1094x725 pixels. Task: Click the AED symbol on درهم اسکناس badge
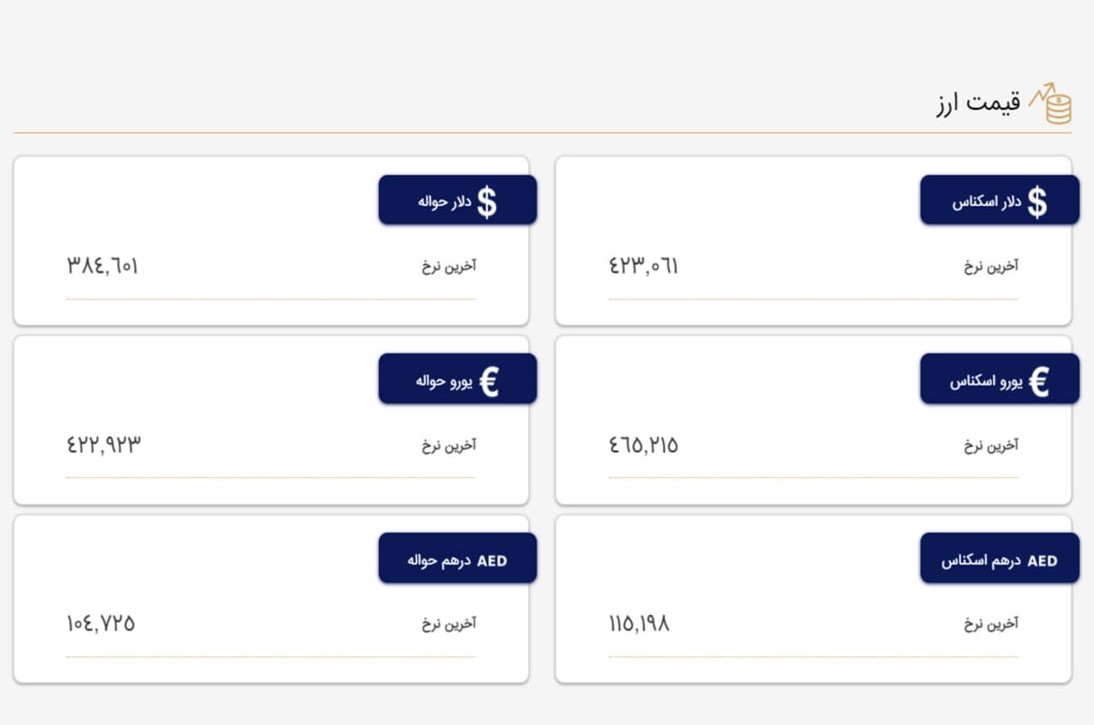[1042, 561]
